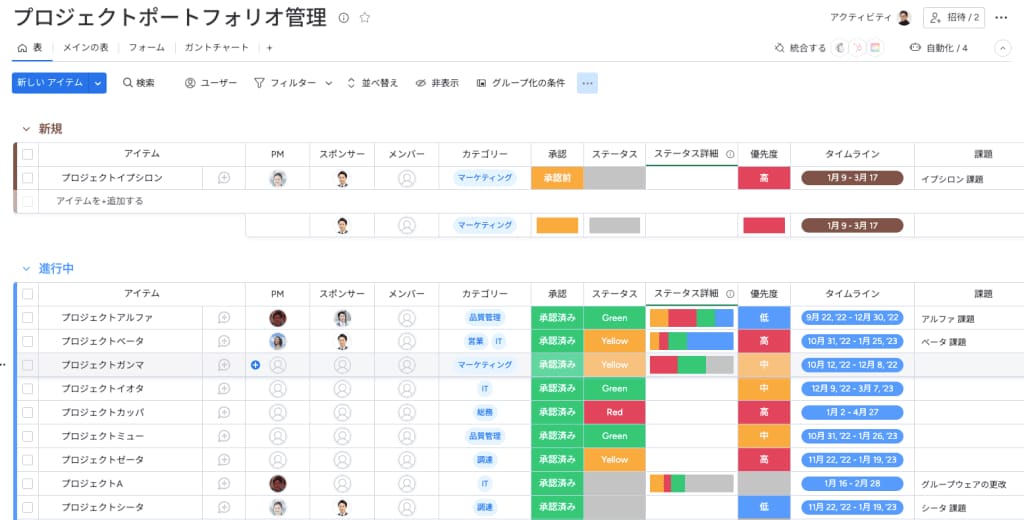Click status detail info icon in 新規 header
The width and height of the screenshot is (1024, 520).
pos(730,154)
